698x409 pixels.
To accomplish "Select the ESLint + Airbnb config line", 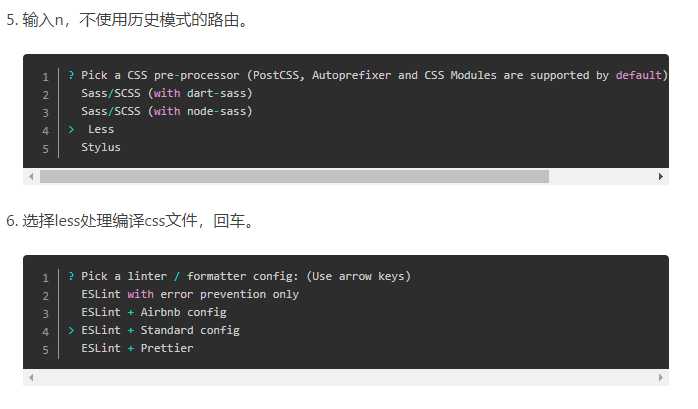I will click(154, 312).
